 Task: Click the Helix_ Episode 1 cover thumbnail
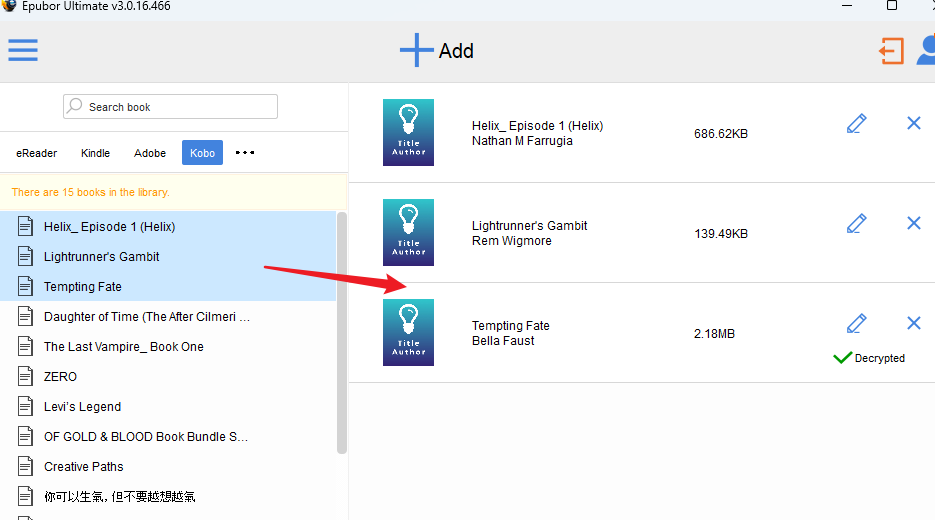pyautogui.click(x=408, y=132)
